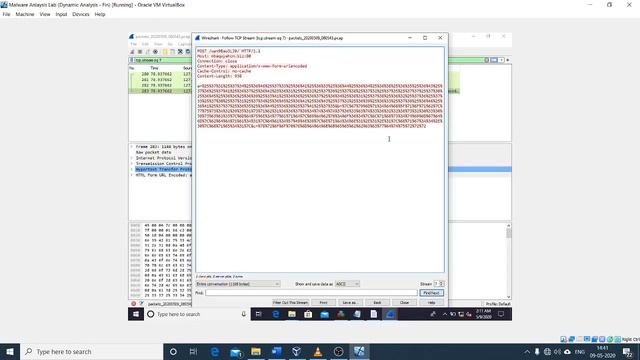Open the VirtualBox Input menu
This screenshot has height=360, width=640.
[x=61, y=14]
